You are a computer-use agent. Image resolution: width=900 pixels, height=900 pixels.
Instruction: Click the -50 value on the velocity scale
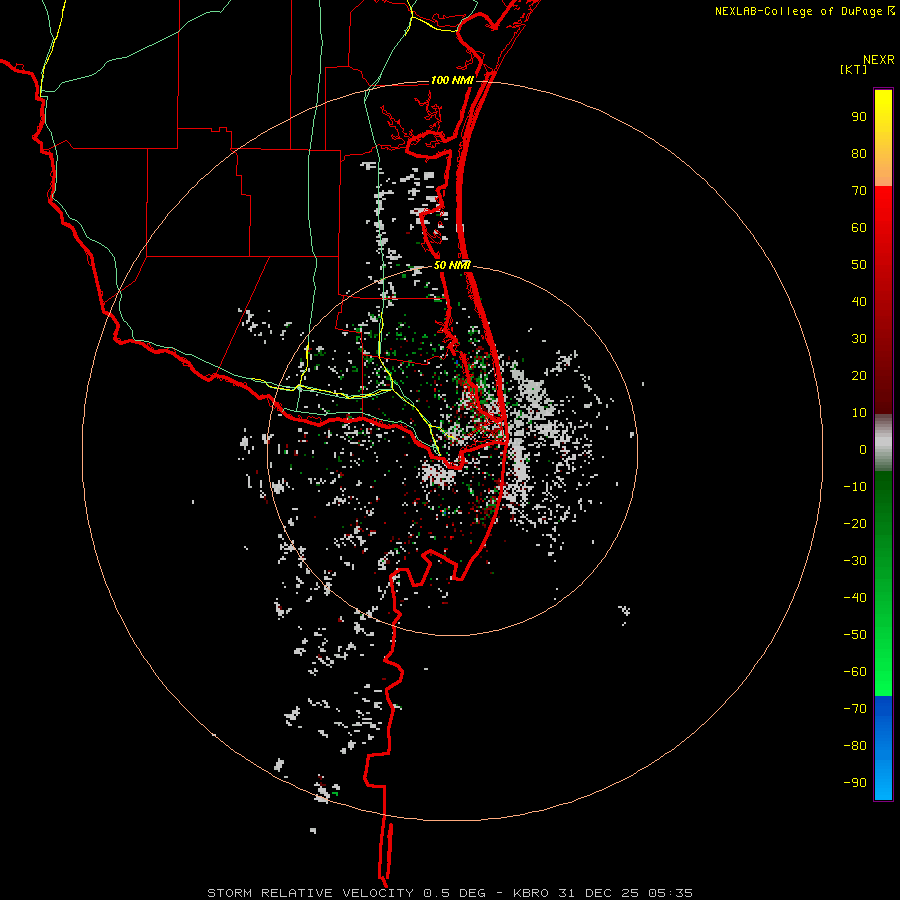point(855,635)
